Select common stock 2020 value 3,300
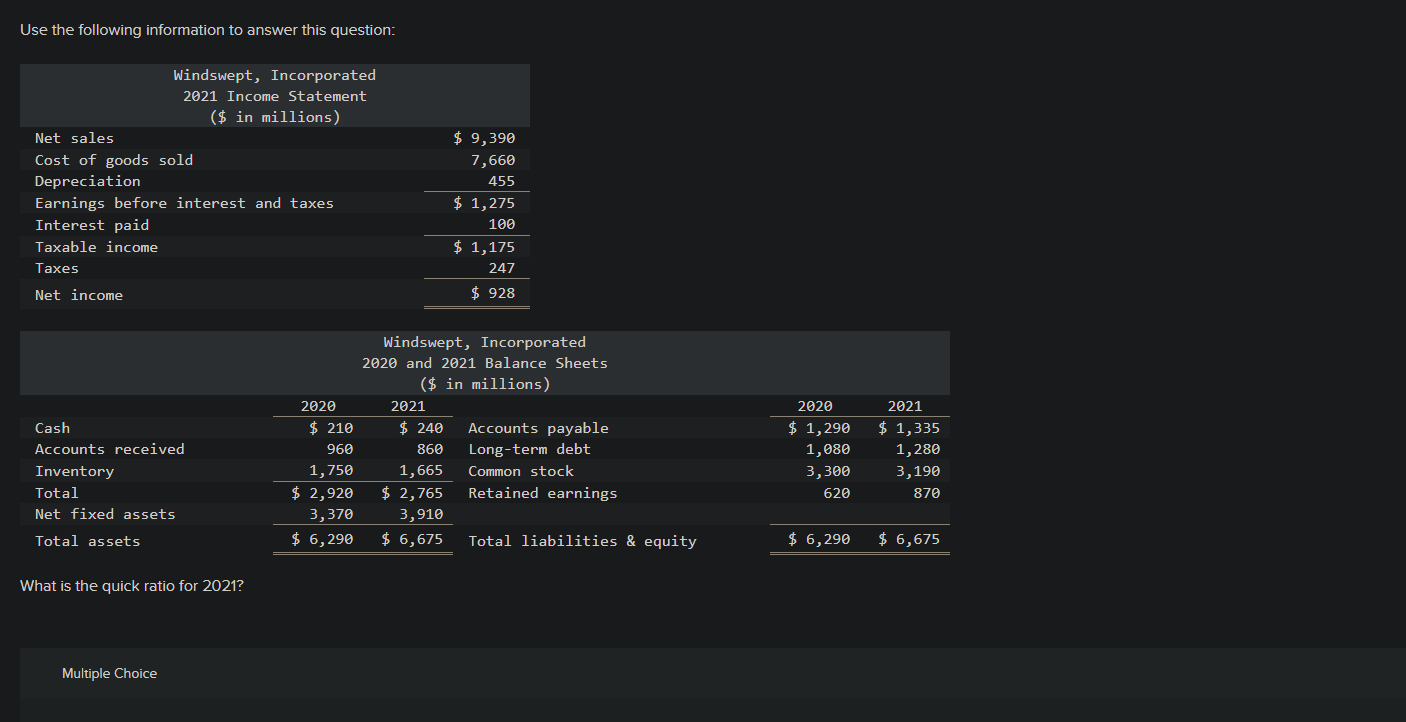The width and height of the screenshot is (1406, 722). [x=828, y=471]
